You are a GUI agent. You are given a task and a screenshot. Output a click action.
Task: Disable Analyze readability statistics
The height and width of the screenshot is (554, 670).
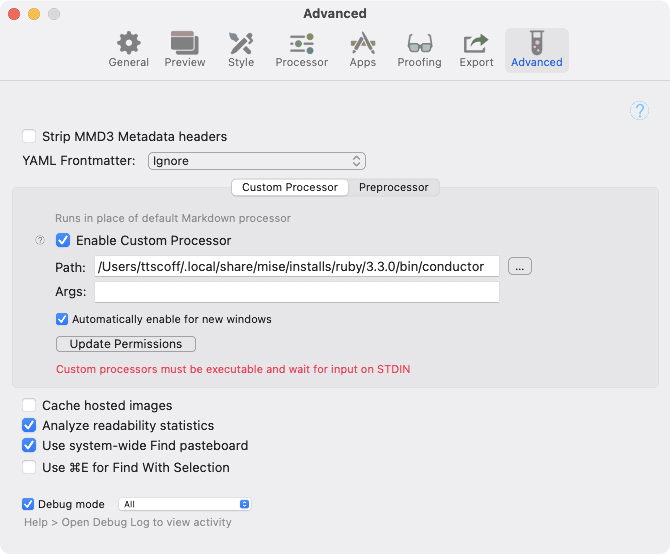(29, 425)
